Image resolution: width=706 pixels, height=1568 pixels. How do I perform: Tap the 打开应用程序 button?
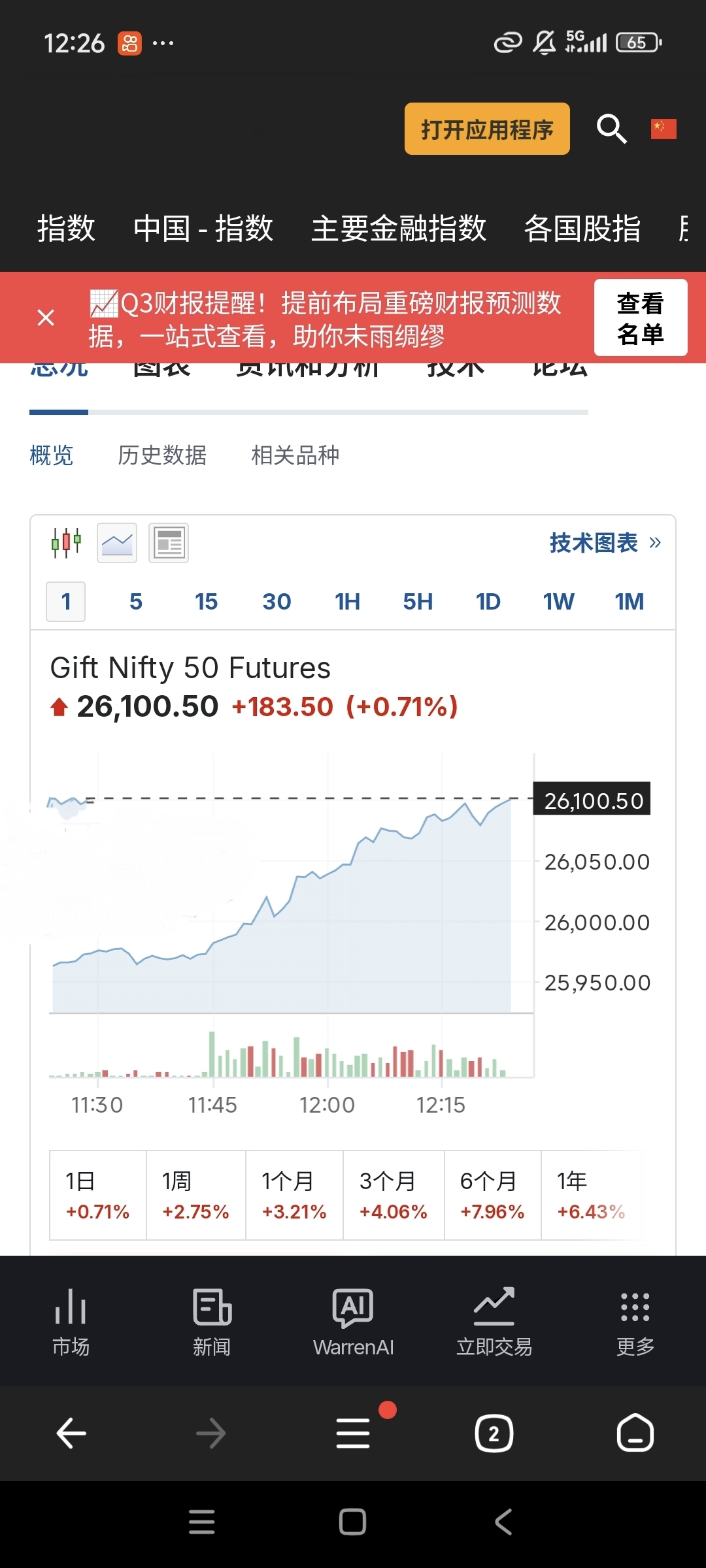(487, 129)
